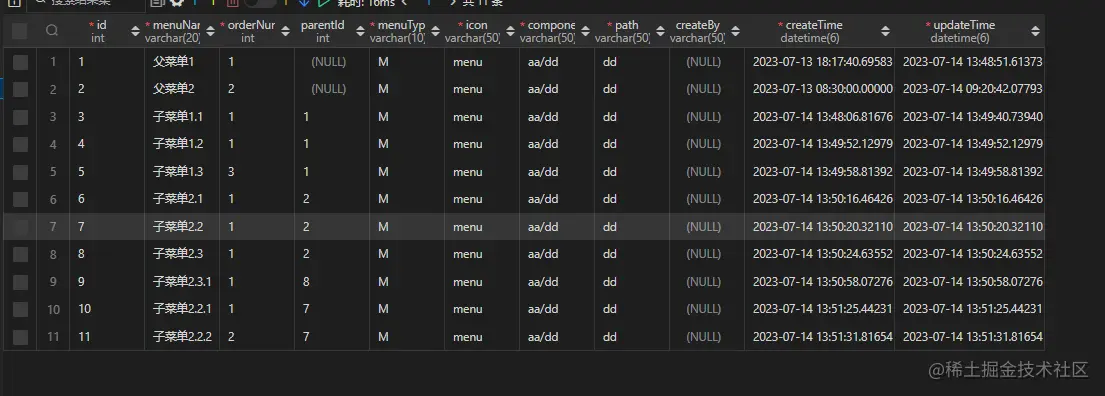The width and height of the screenshot is (1105, 396).
Task: Sort by the id column arrows
Action: pos(135,31)
